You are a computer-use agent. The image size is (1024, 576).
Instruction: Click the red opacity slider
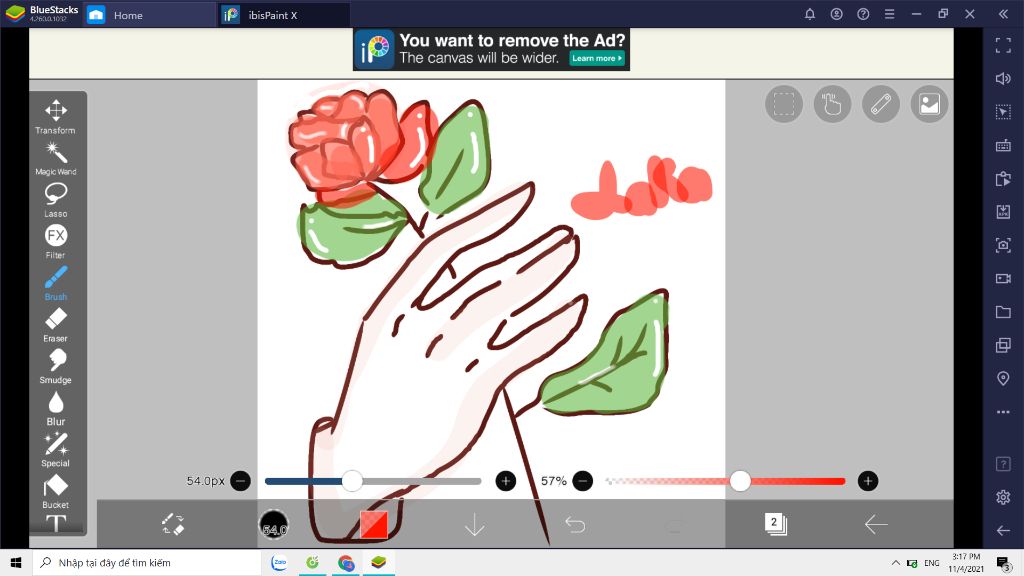click(x=725, y=481)
